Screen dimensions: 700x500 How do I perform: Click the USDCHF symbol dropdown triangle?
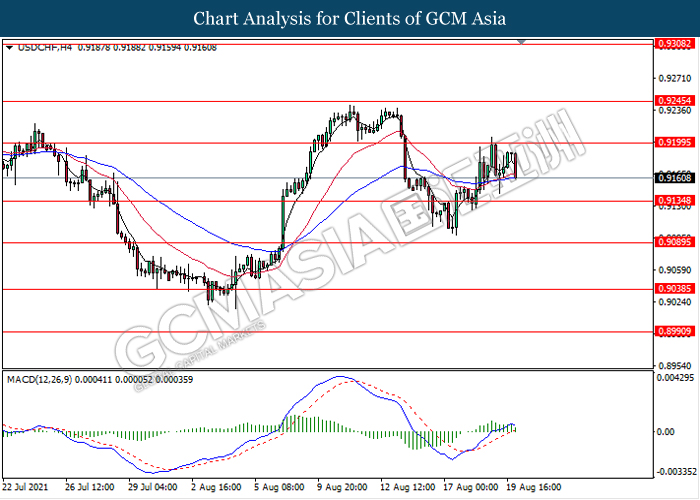coord(9,47)
